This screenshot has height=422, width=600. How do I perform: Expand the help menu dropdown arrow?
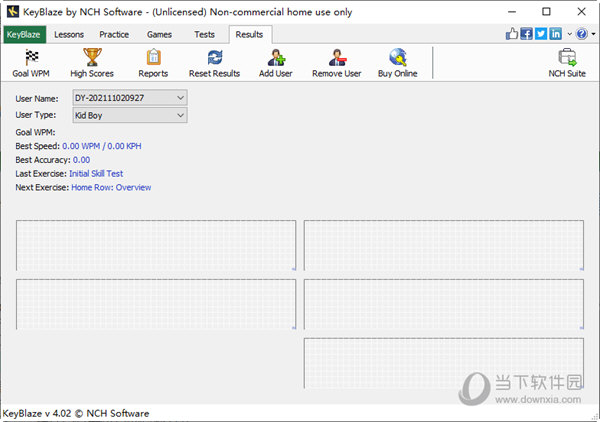[x=593, y=34]
